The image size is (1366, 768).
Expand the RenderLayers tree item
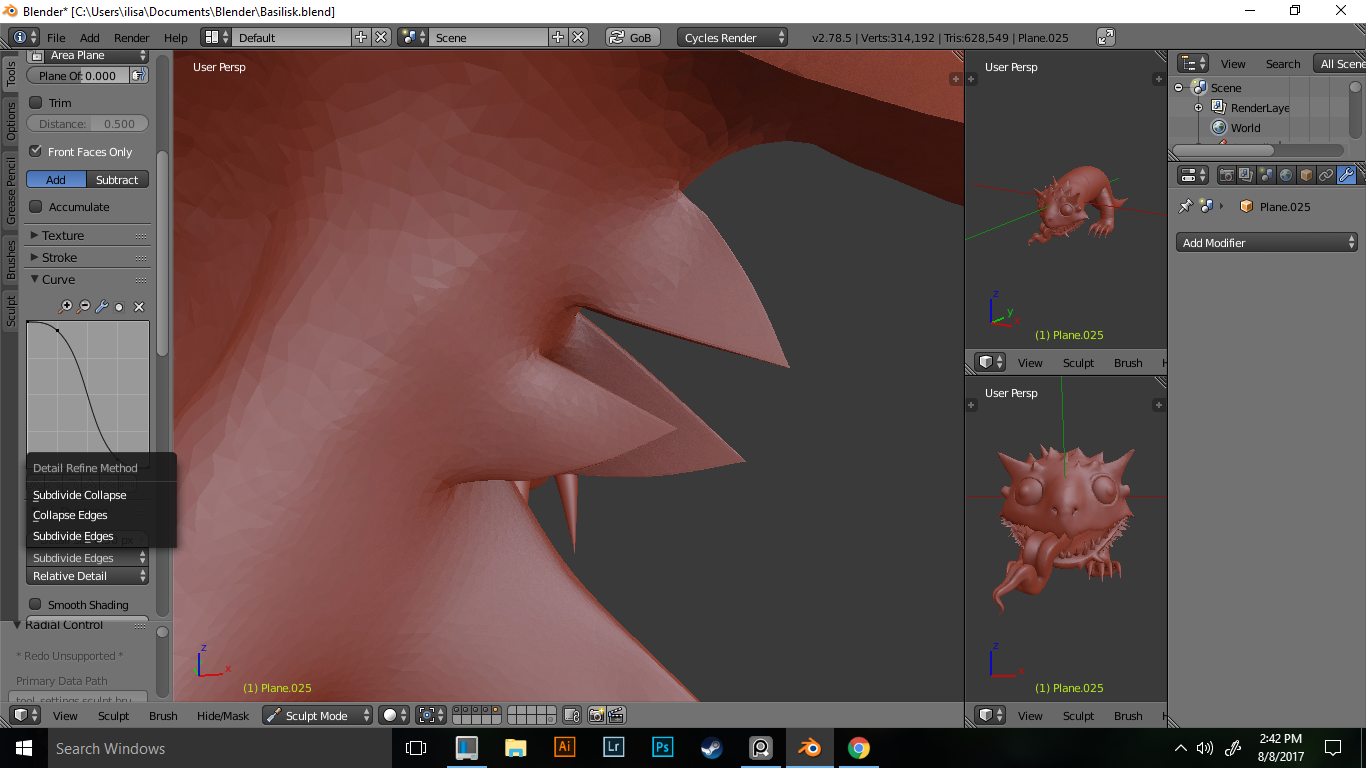click(1198, 108)
